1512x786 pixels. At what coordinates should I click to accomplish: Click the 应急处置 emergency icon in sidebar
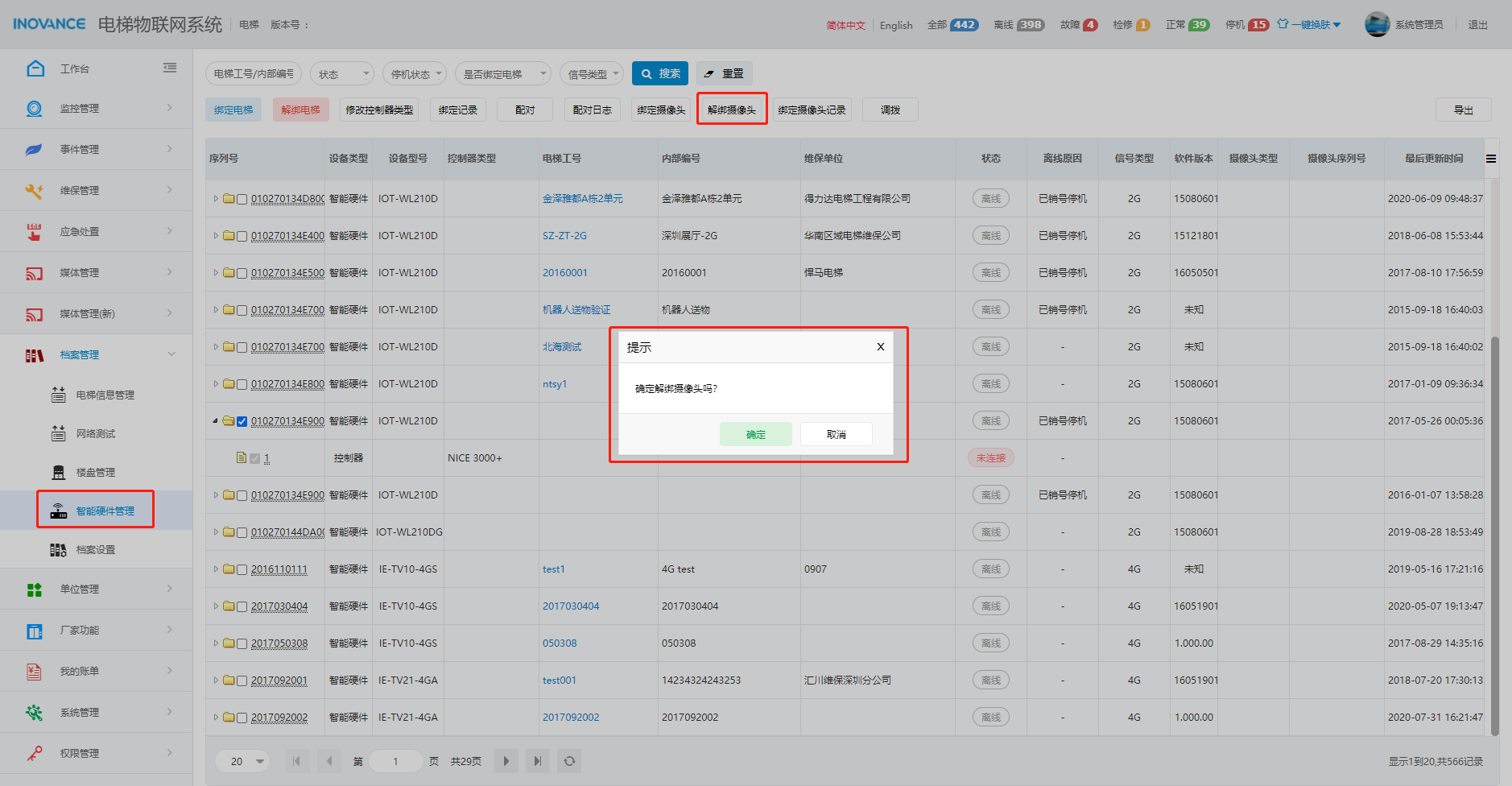coord(34,232)
